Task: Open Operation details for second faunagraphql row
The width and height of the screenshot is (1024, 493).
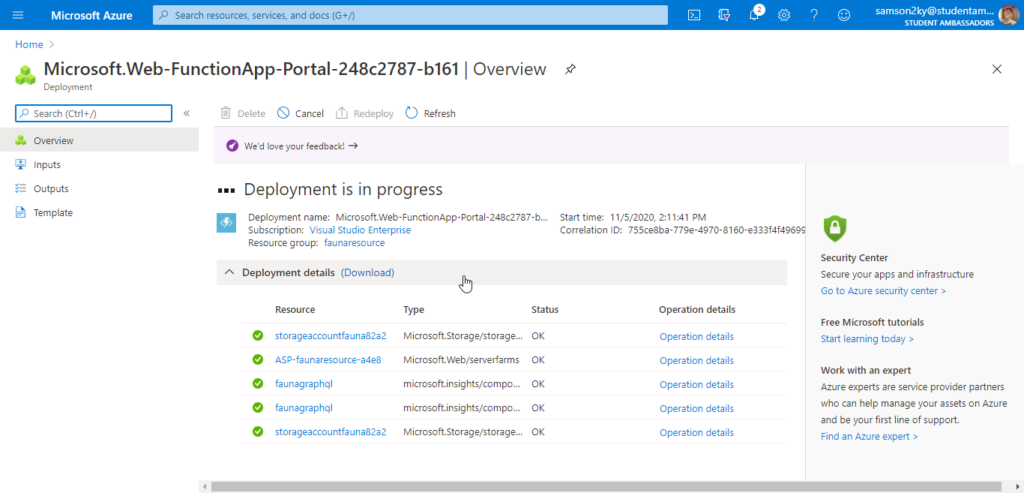Action: click(x=696, y=408)
